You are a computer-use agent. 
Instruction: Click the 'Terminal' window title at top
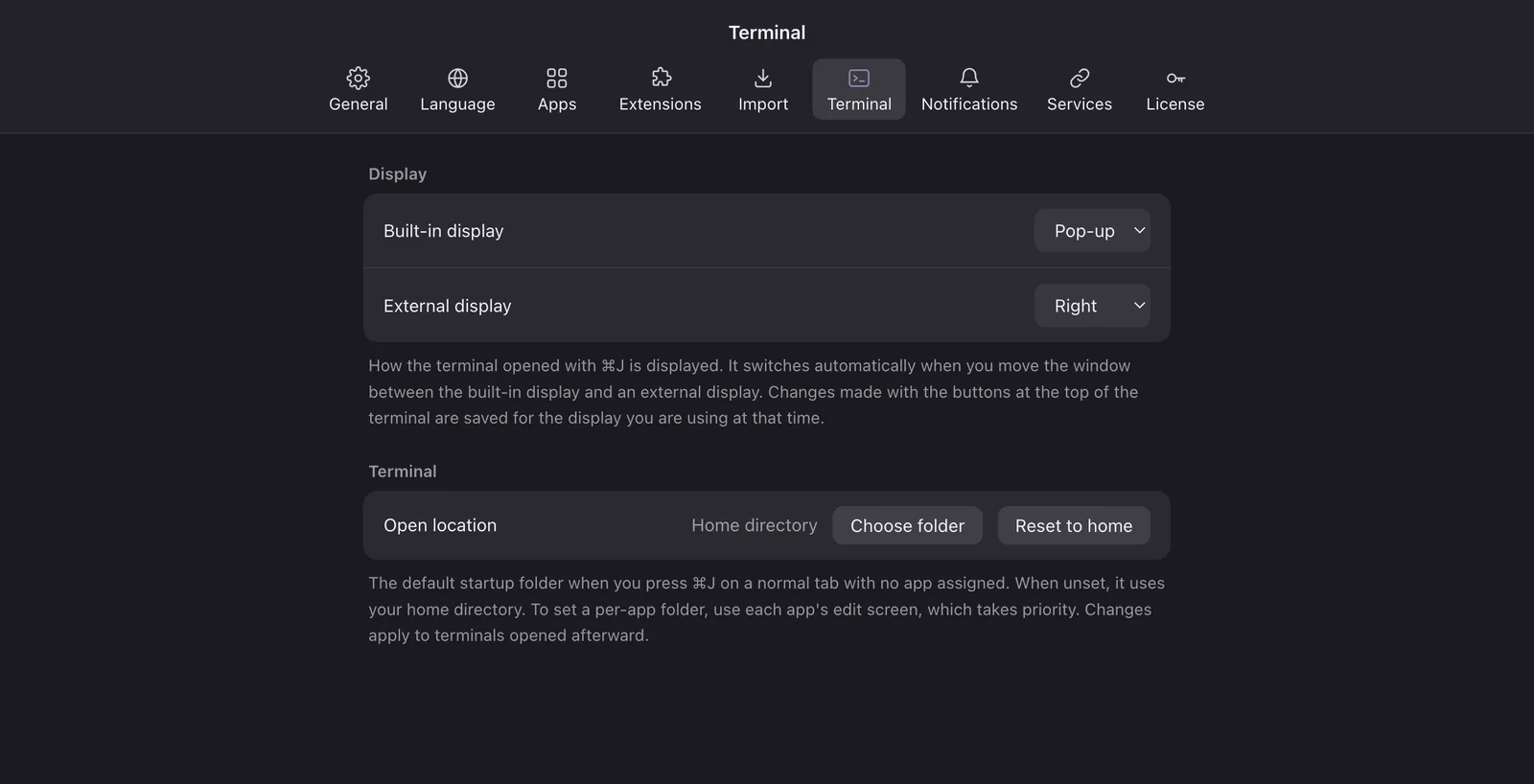(767, 33)
